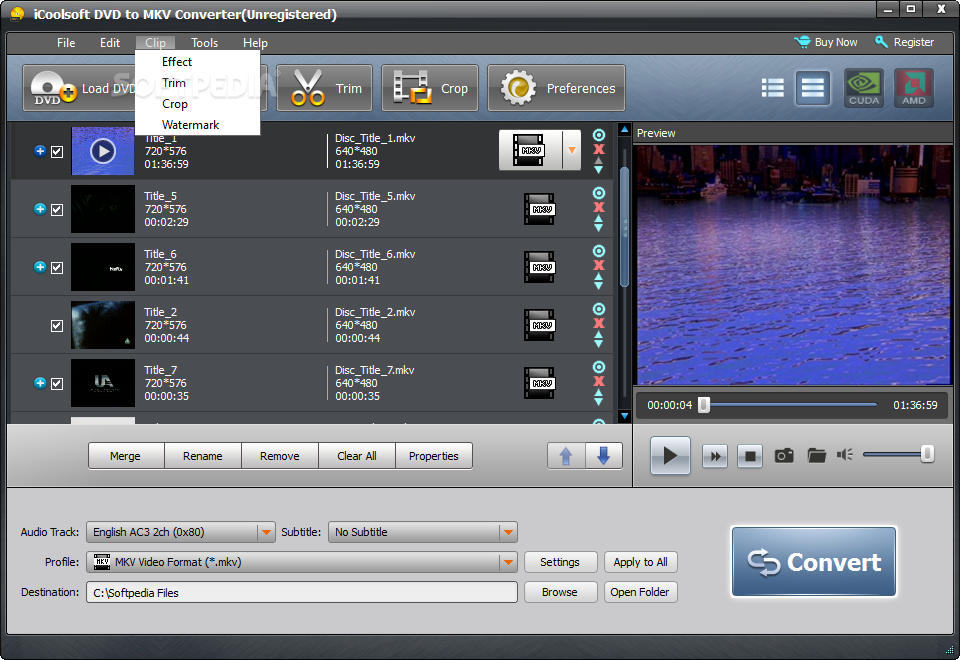Click the red X remove icon for Title_5
960x660 pixels.
(599, 207)
